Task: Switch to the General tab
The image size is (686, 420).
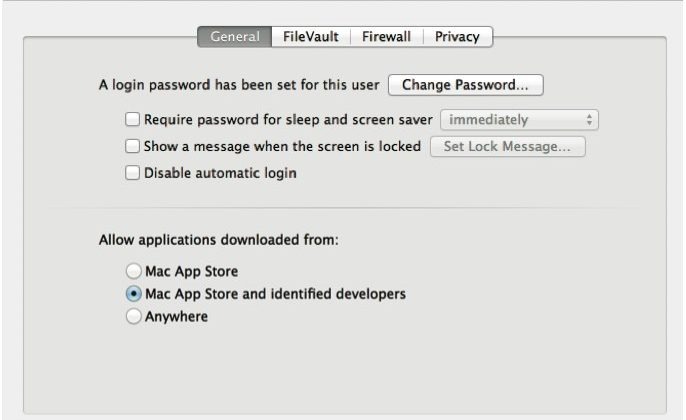Action: [x=235, y=37]
